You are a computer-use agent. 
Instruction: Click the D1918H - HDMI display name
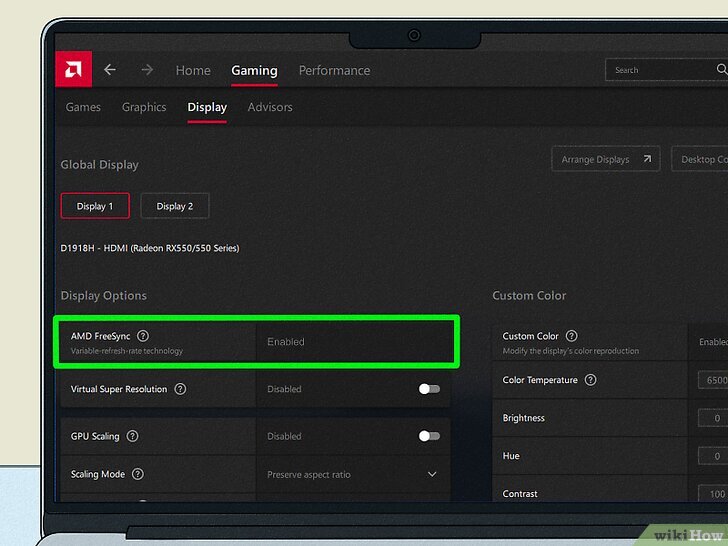pyautogui.click(x=150, y=248)
